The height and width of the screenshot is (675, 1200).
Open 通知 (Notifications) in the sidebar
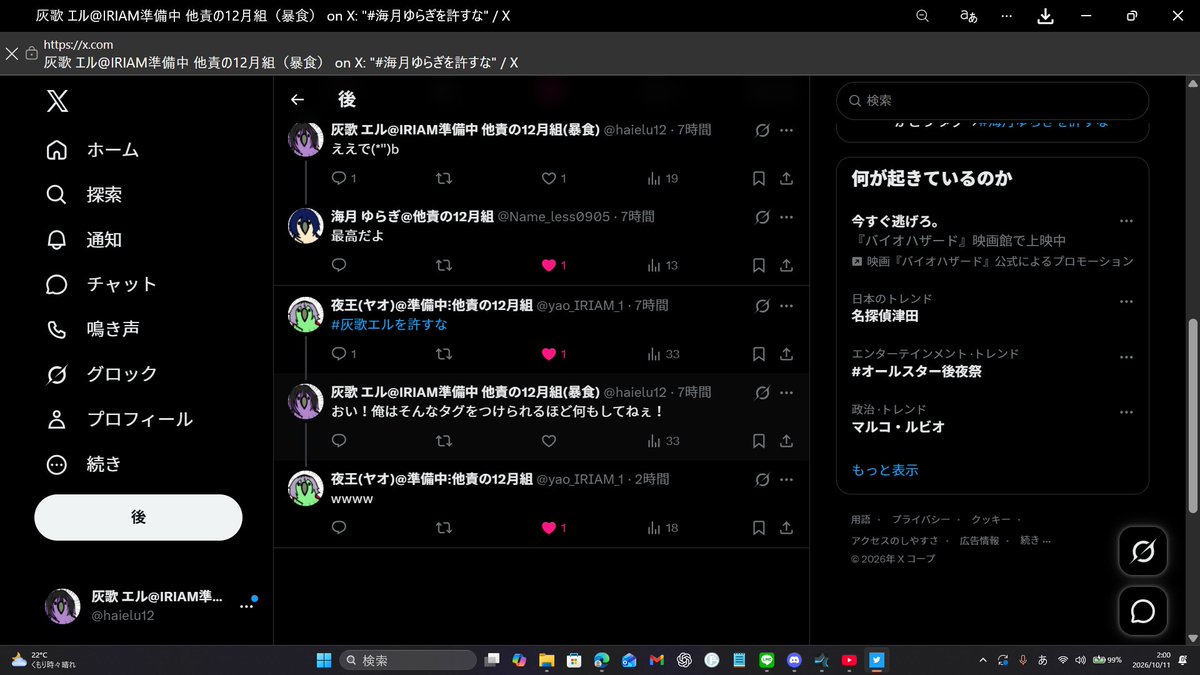click(x=84, y=240)
